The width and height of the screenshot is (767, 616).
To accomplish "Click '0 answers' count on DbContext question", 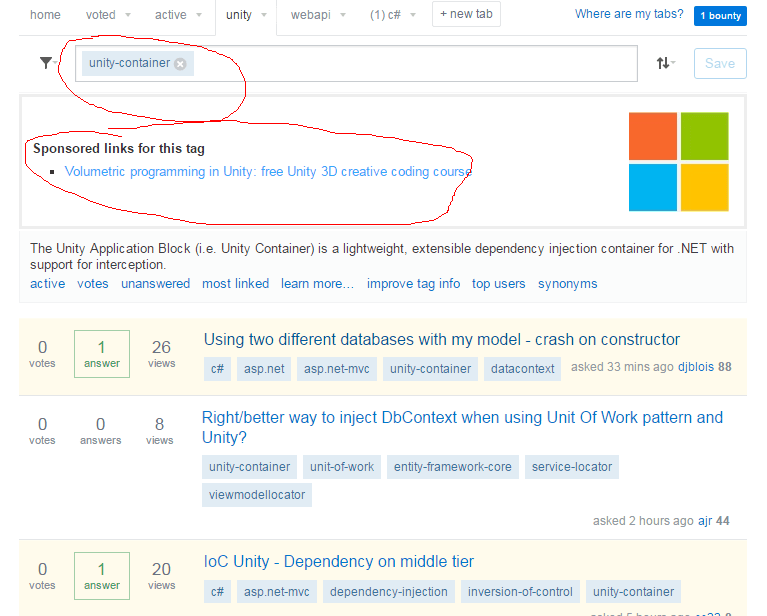I will pyautogui.click(x=100, y=431).
